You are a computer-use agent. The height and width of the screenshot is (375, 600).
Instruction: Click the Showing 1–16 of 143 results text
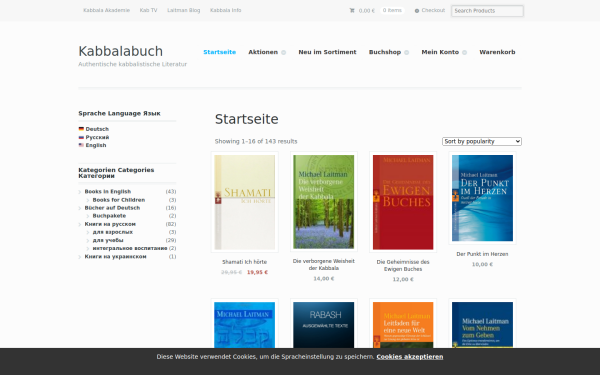pyautogui.click(x=256, y=141)
